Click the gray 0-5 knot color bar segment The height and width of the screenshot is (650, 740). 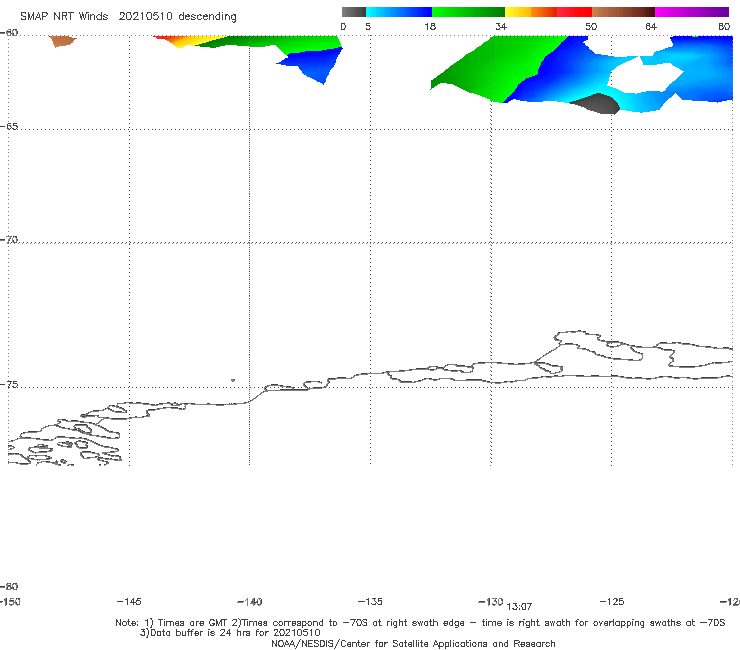pos(353,12)
